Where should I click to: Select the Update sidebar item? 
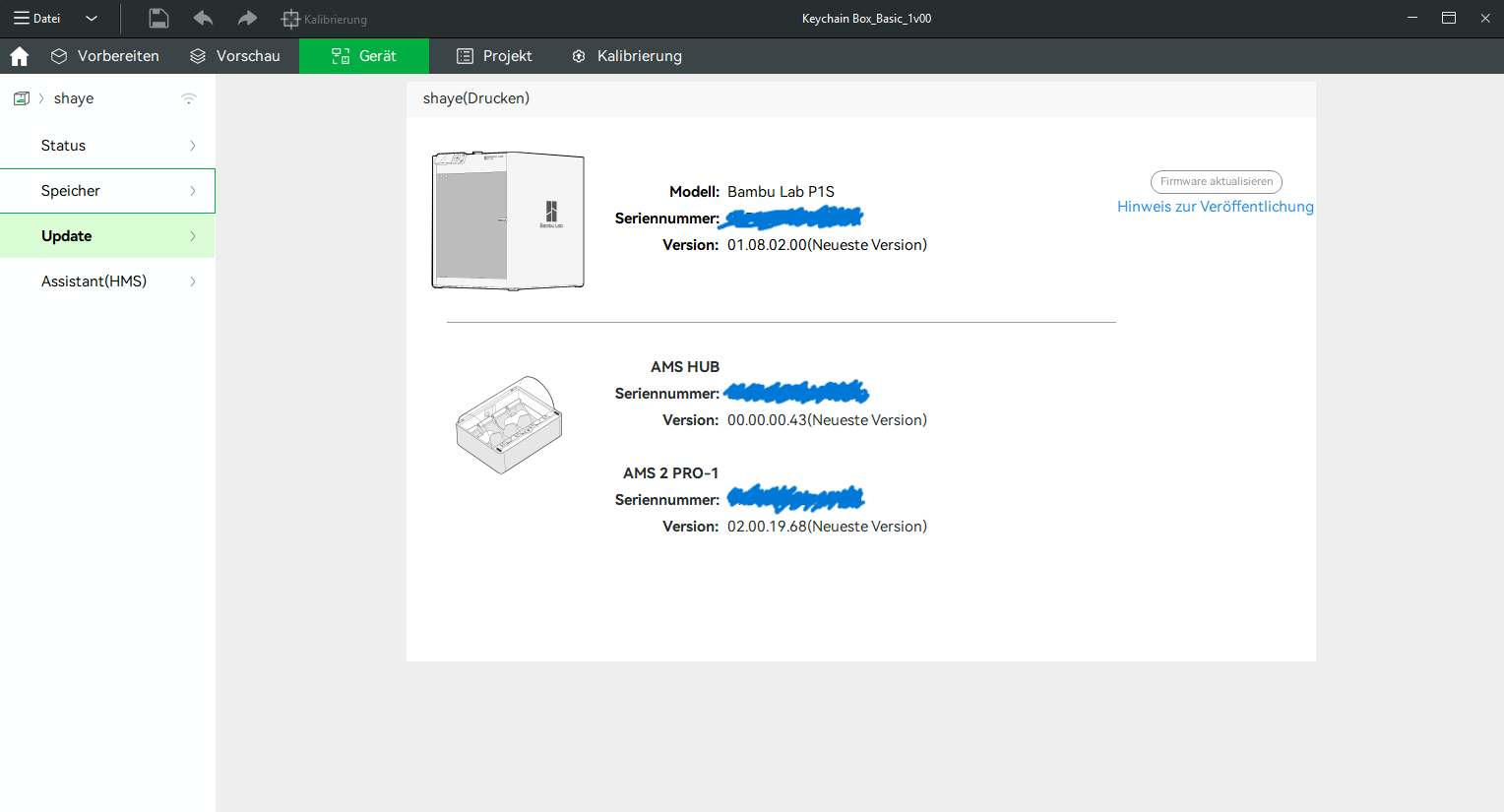point(107,236)
